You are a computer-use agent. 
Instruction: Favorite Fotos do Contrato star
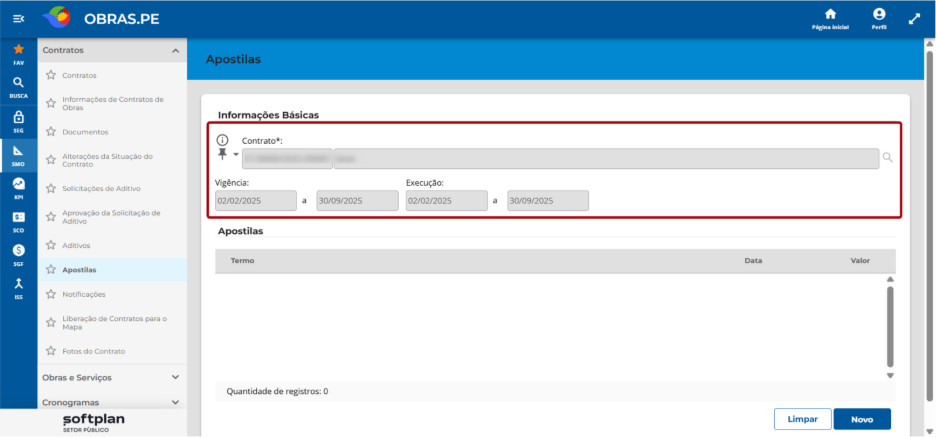[51, 351]
